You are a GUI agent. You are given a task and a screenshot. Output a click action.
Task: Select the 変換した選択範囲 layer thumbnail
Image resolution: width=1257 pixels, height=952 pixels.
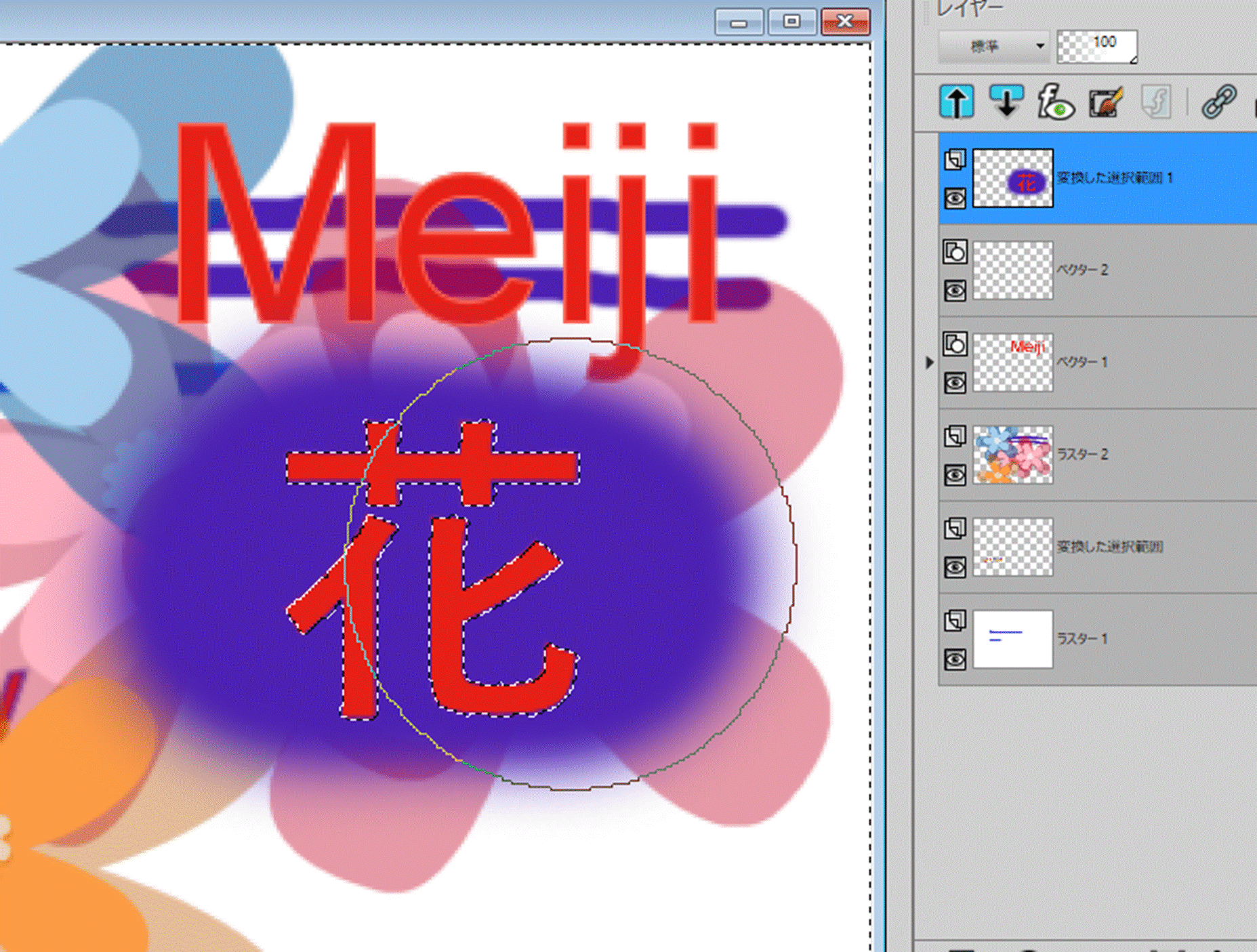pyautogui.click(x=1013, y=547)
